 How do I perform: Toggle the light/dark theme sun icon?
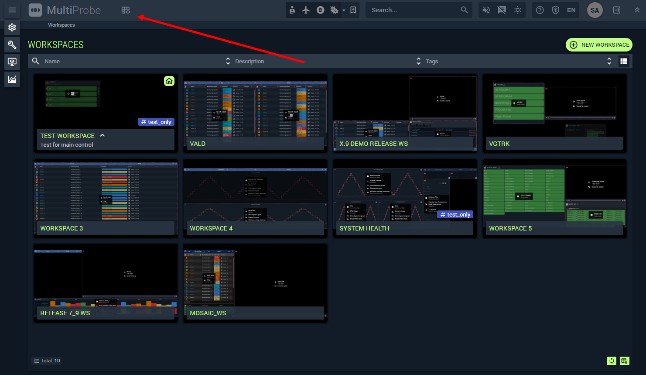[517, 10]
